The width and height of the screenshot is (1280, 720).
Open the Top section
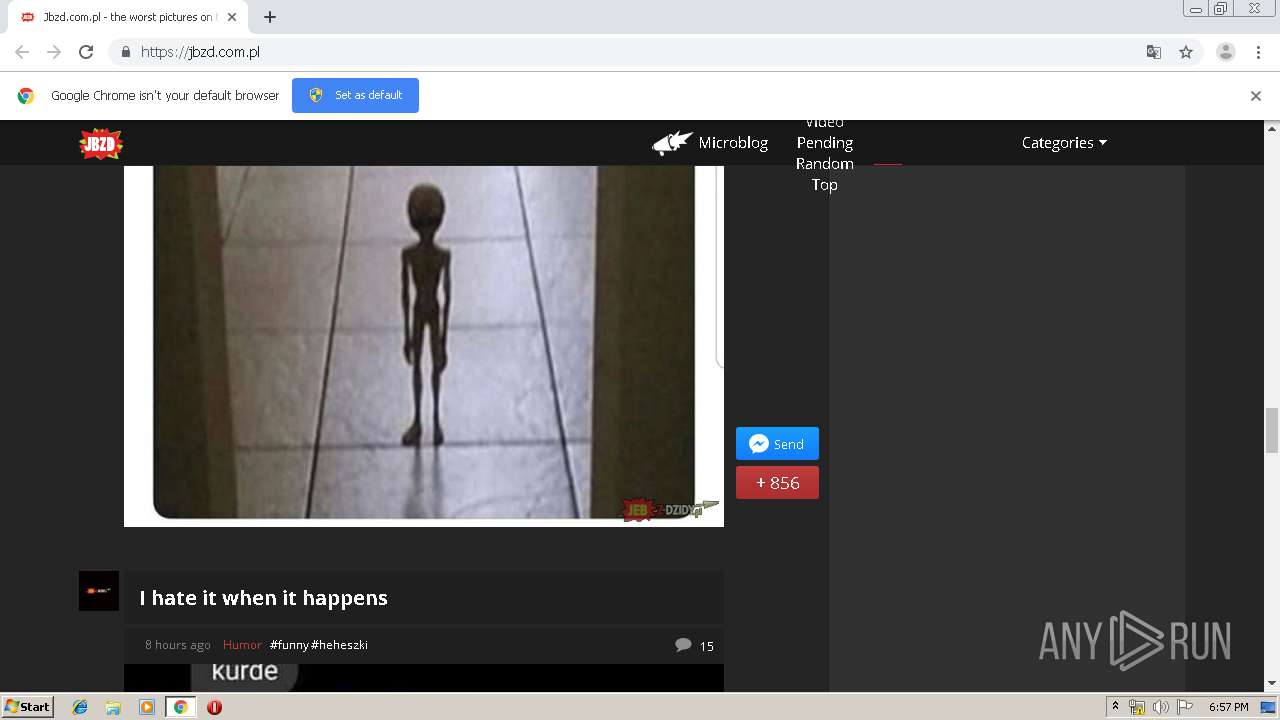[x=825, y=185]
